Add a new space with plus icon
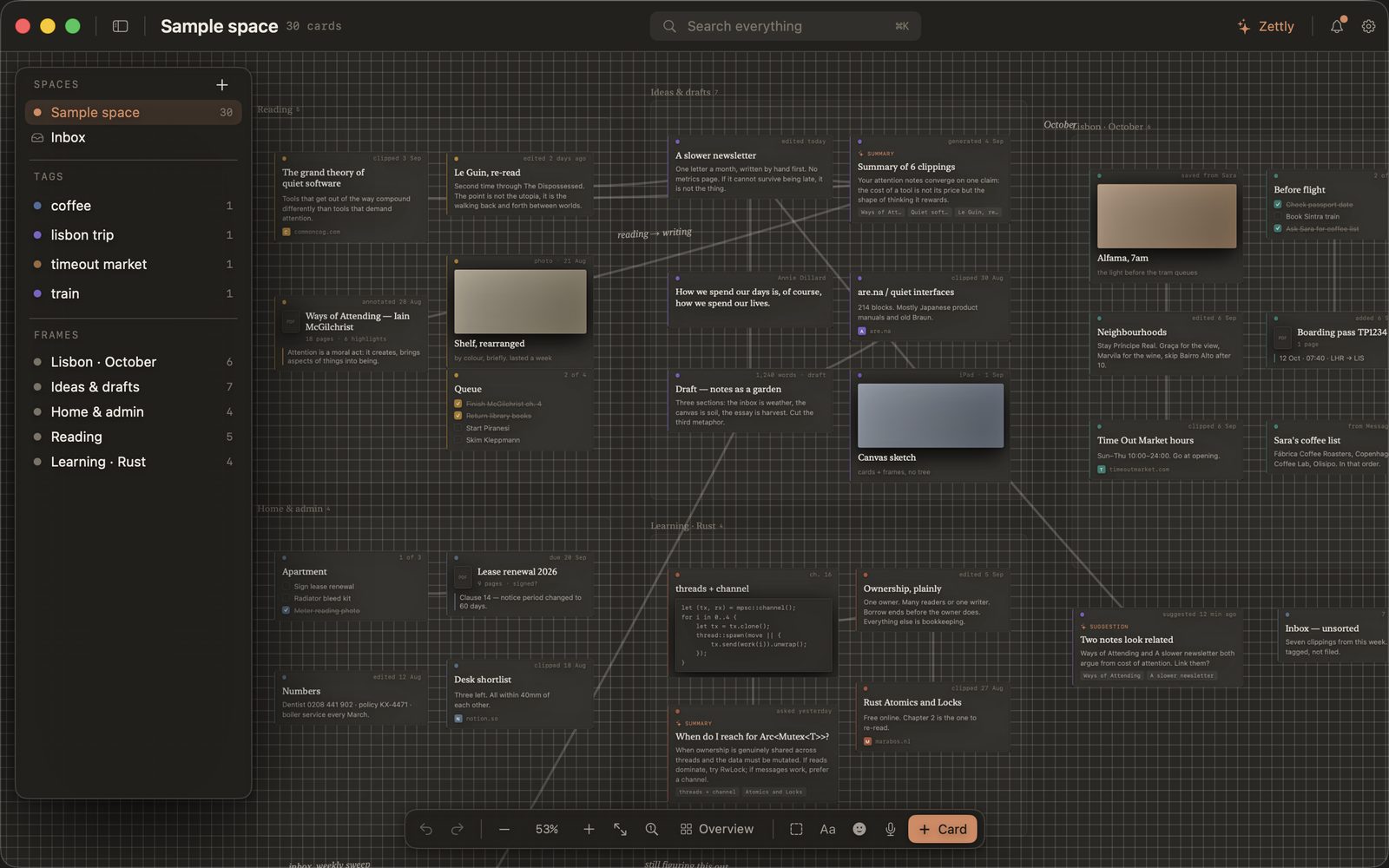 tap(222, 84)
